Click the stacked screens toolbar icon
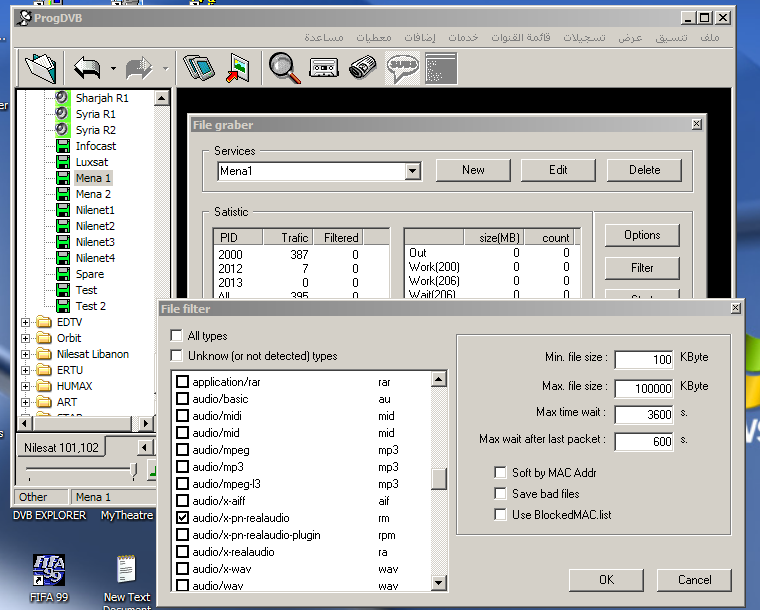760x610 pixels. click(198, 68)
